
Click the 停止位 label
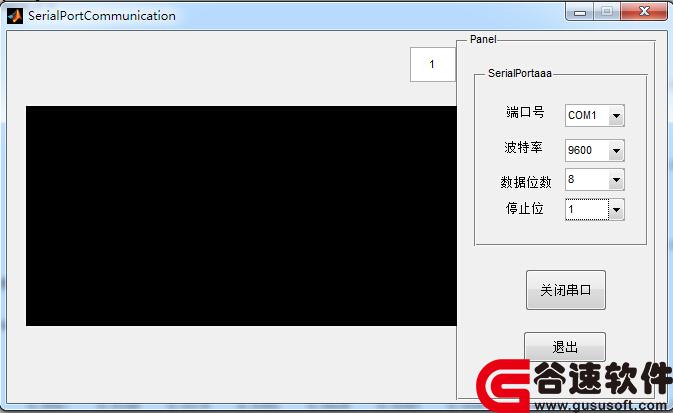524,208
